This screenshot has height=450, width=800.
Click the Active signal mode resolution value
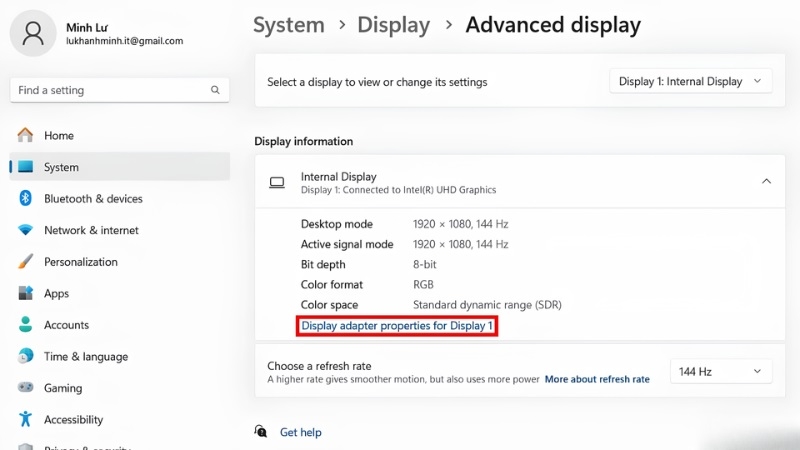460,244
